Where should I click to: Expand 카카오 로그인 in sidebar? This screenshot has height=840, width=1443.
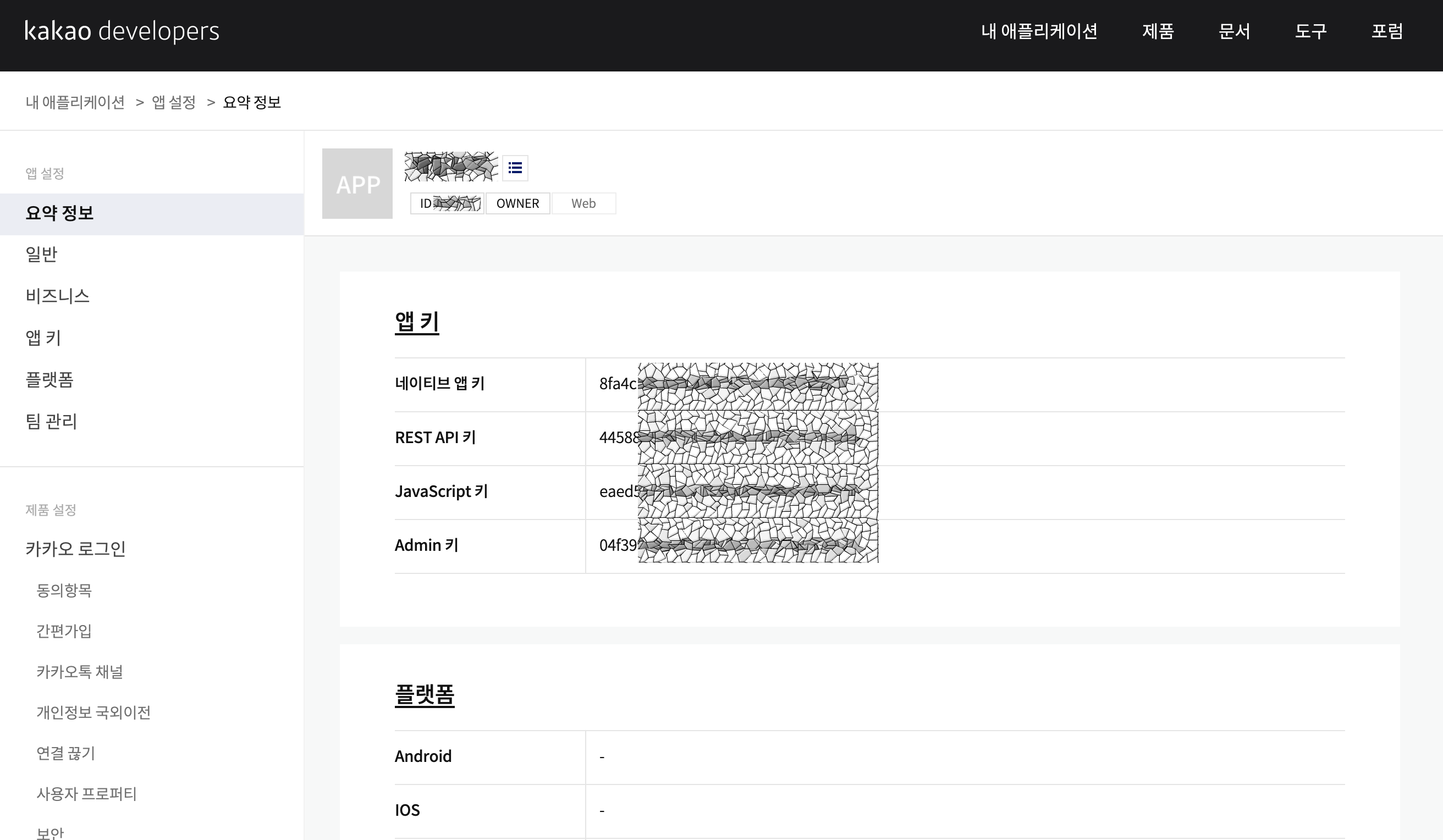pyautogui.click(x=75, y=549)
